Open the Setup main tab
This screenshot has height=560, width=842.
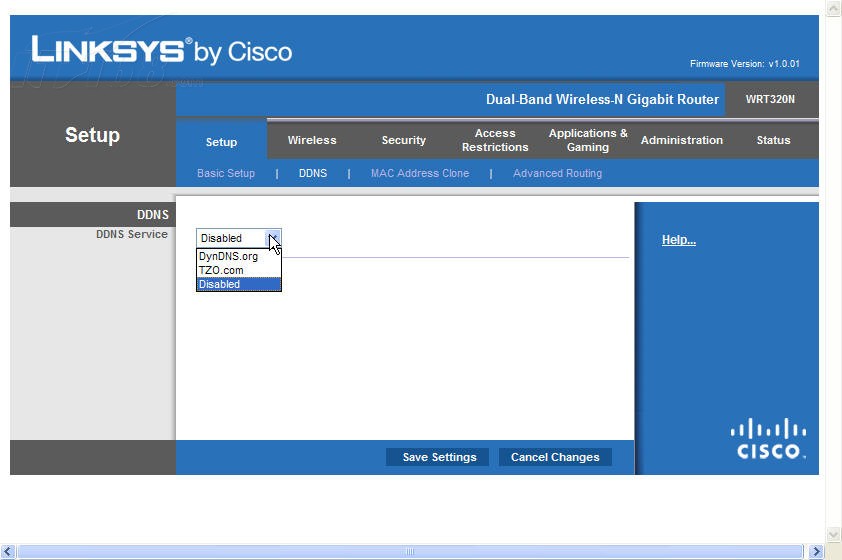point(221,142)
